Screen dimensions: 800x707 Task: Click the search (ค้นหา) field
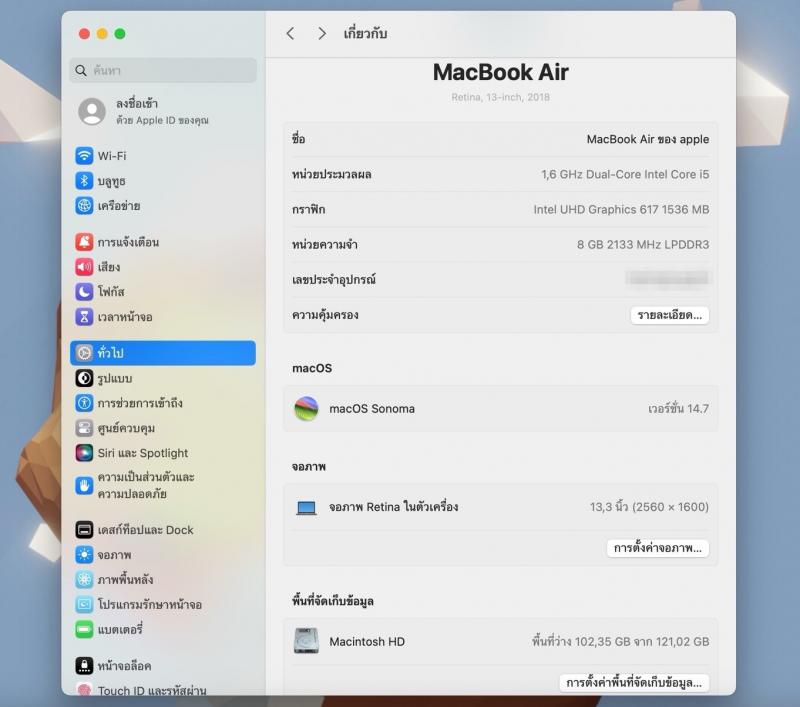click(163, 70)
